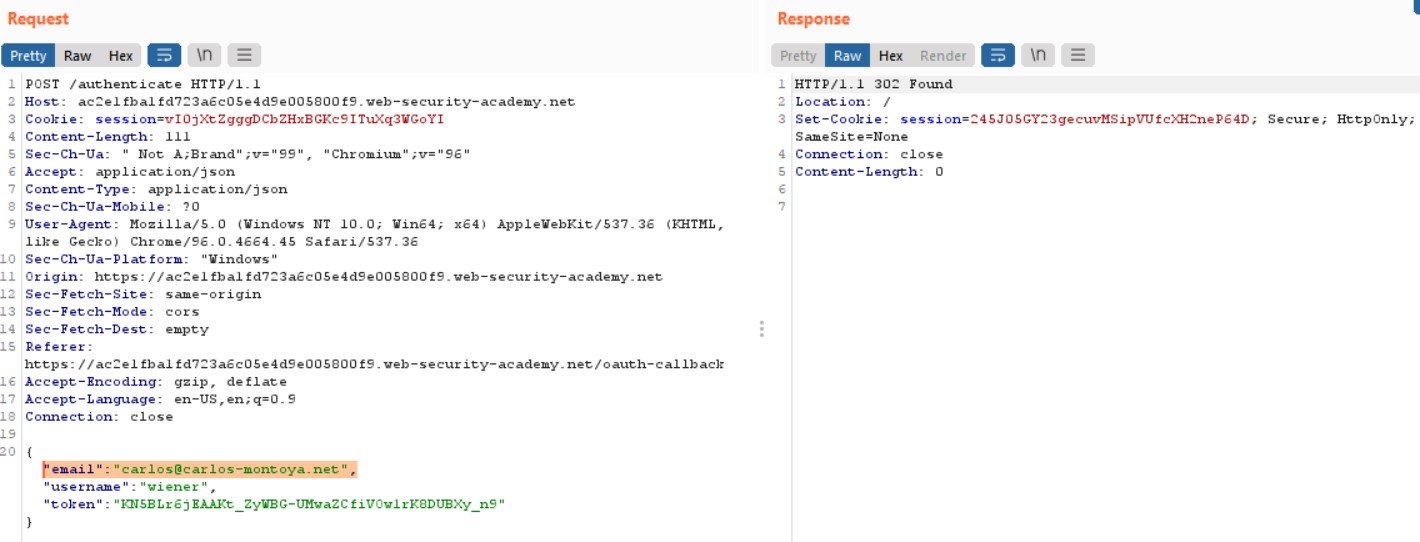Select the Raw tab in Response panel
This screenshot has width=1420, height=542.
tap(847, 56)
